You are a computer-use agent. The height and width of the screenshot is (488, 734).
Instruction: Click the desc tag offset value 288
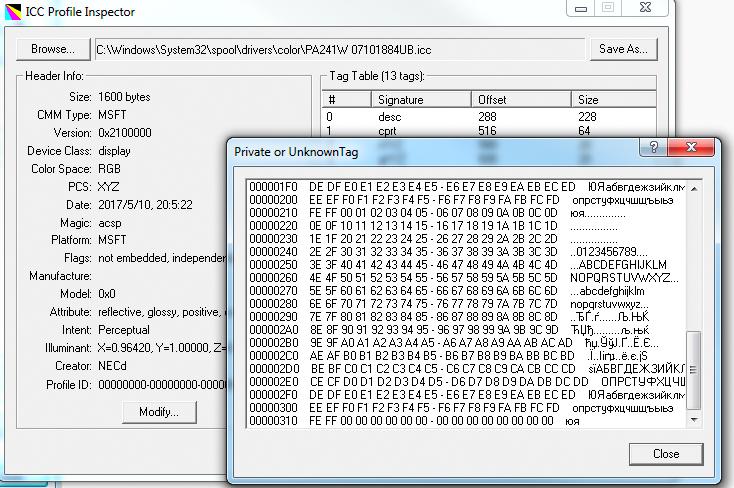487,117
